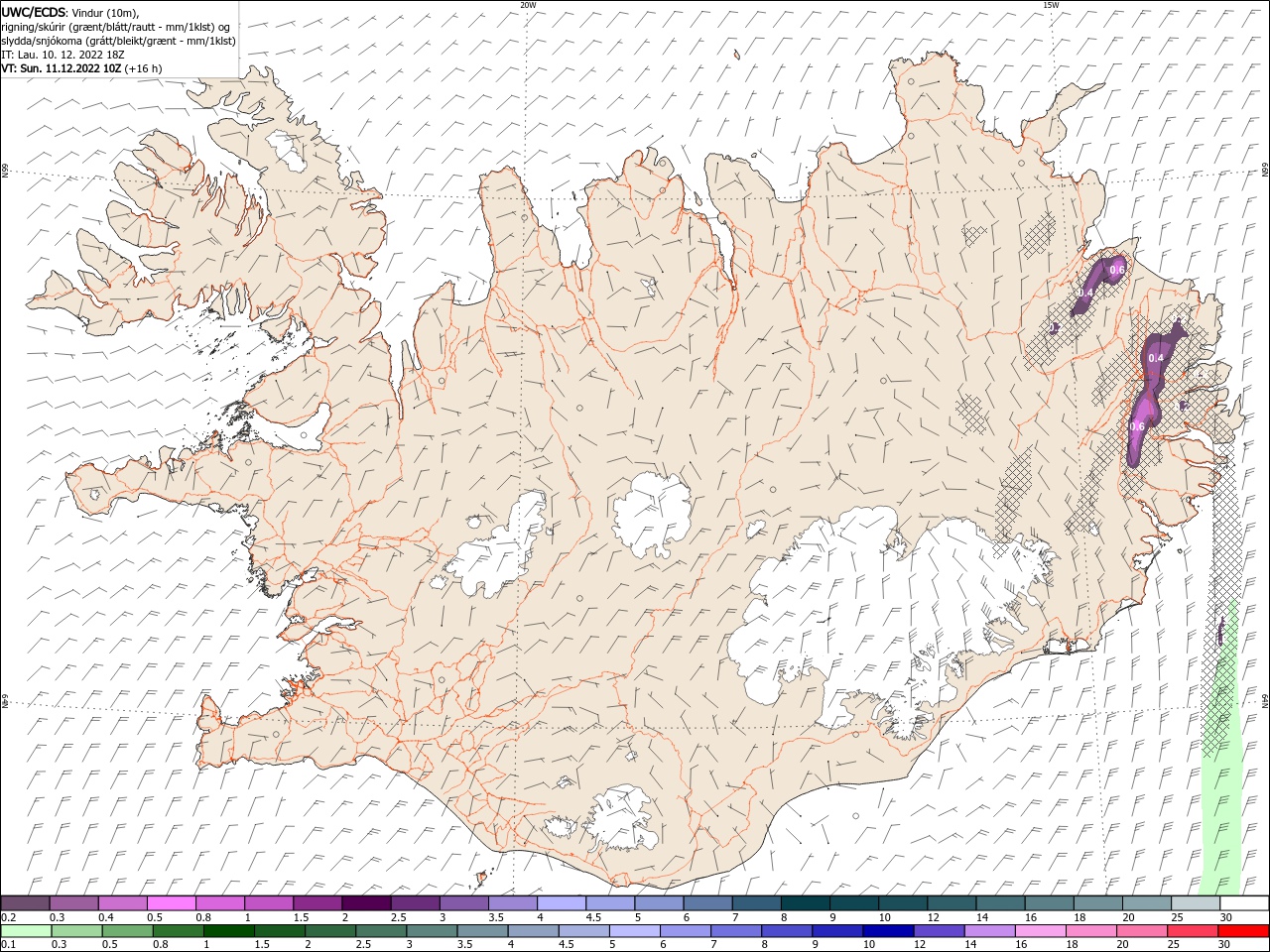The image size is (1270, 952).
Task: Click the 20W longitude label
Action: point(528,5)
